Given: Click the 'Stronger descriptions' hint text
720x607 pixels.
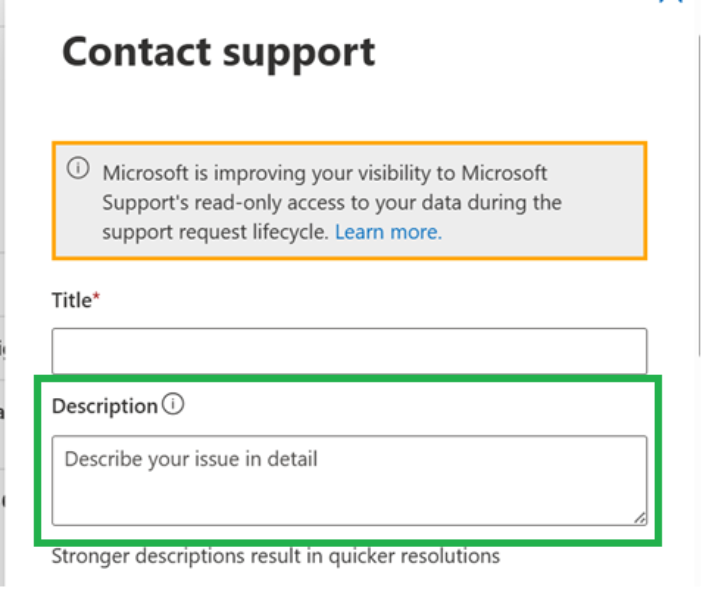Looking at the screenshot, I should [276, 556].
